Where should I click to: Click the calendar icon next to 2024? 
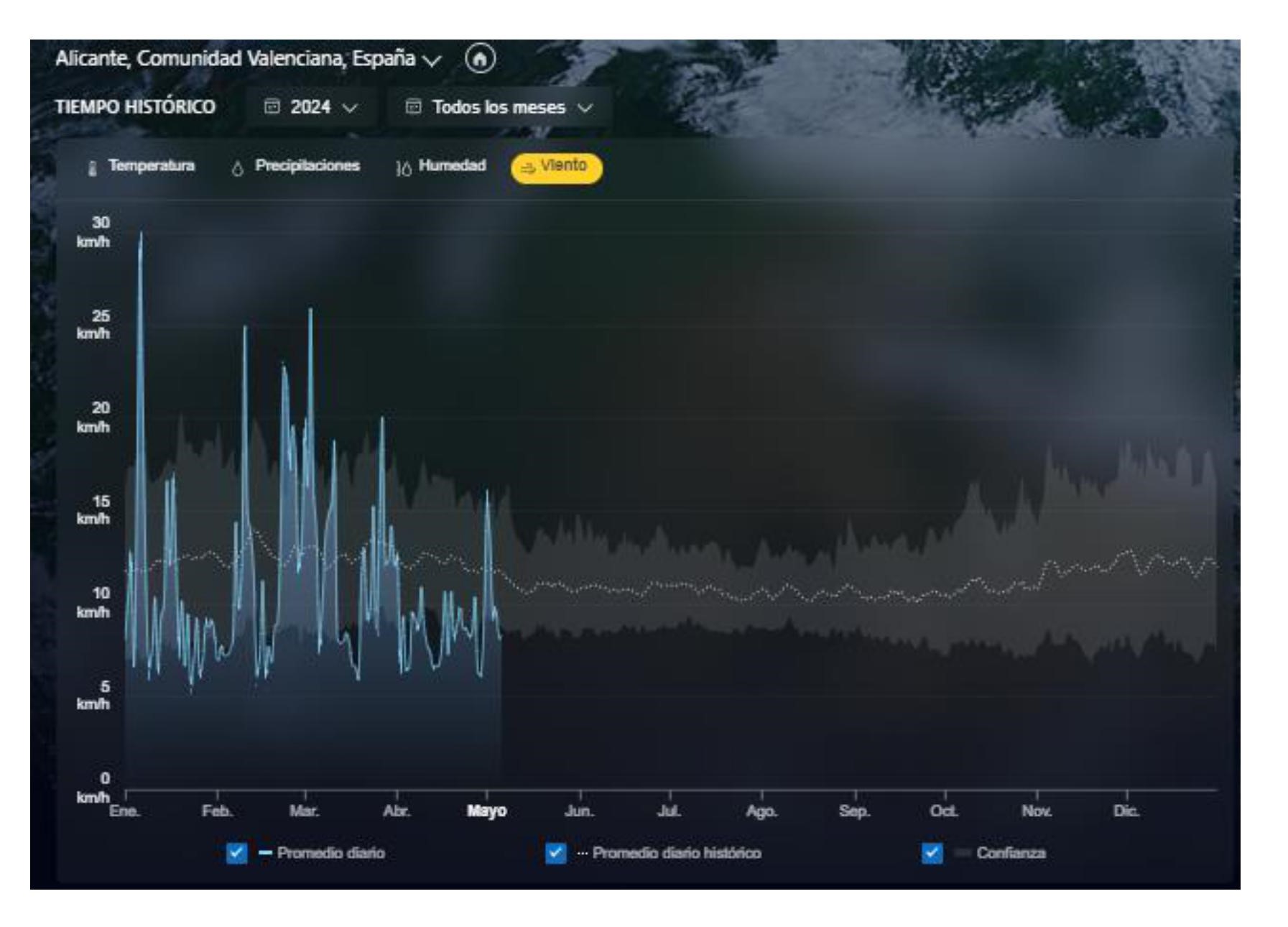[x=272, y=107]
